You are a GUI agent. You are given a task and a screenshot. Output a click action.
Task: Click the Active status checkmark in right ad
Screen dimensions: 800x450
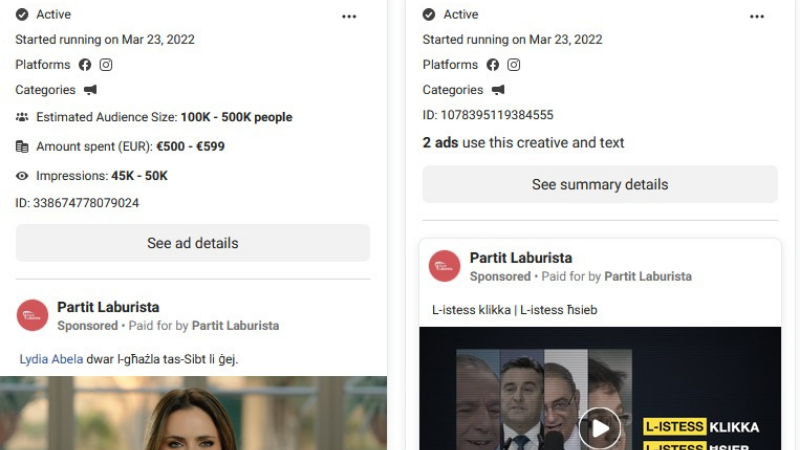[429, 15]
